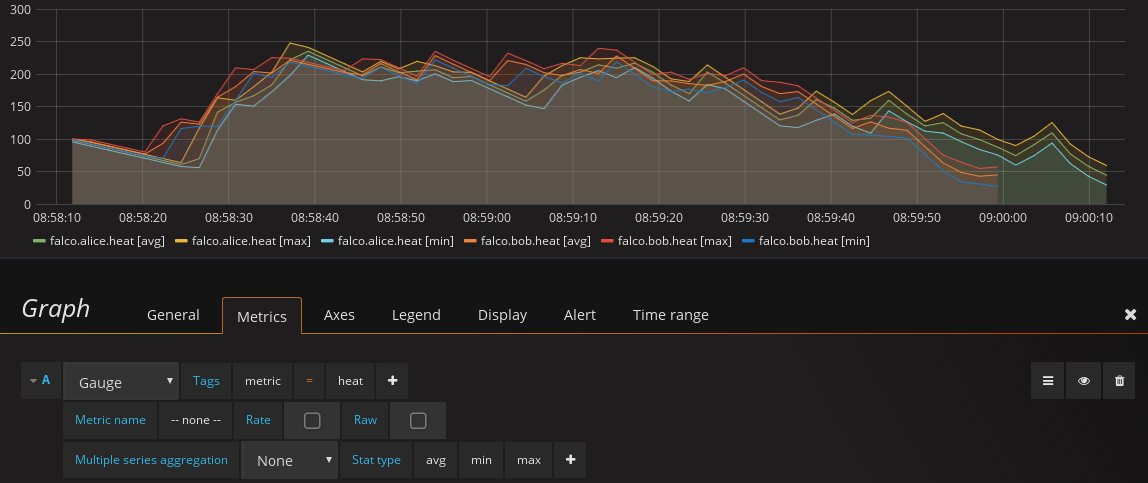Screen dimensions: 1148x483
Task: Switch to the Alert tab
Action: (x=580, y=315)
